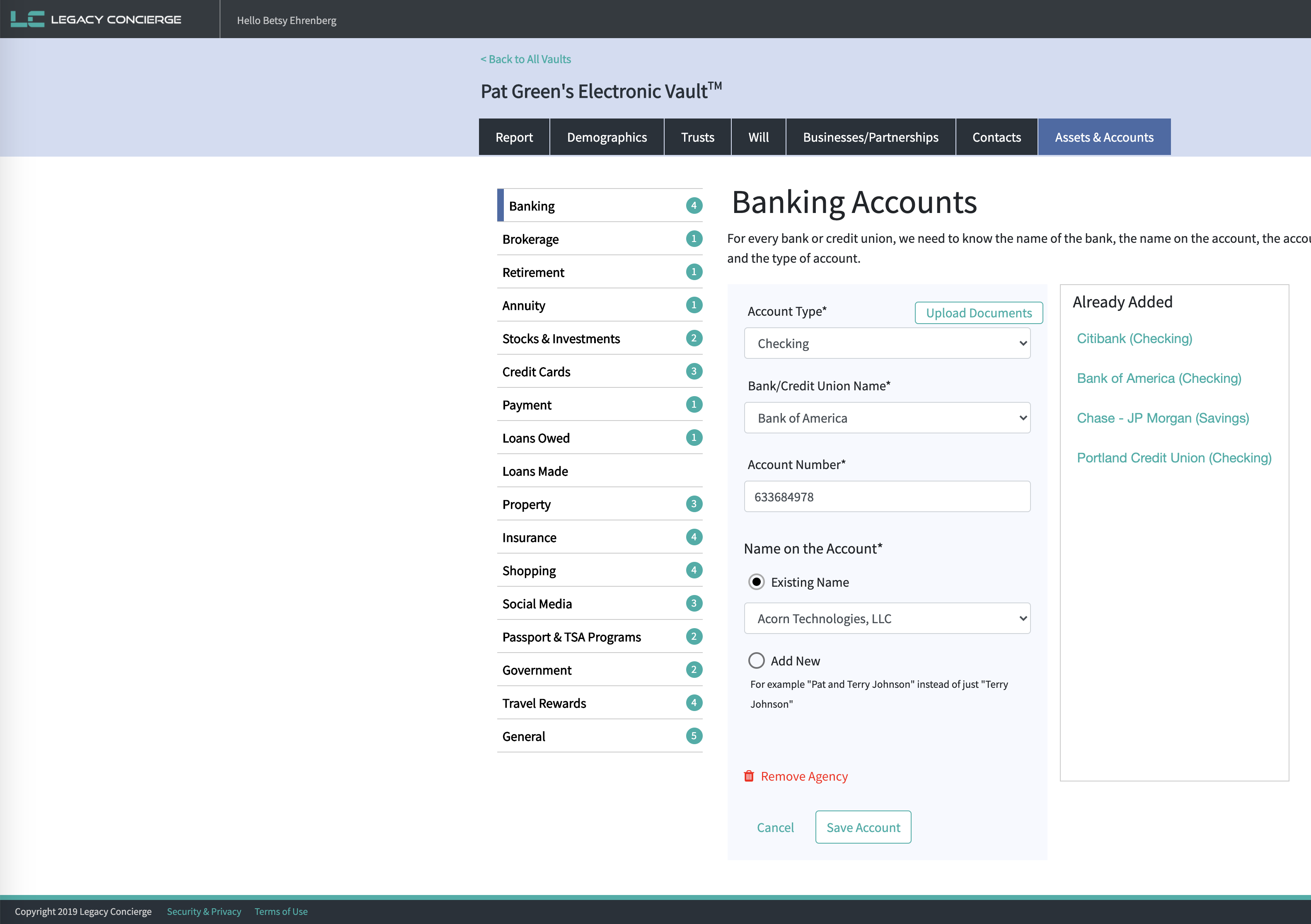Click the Banking count badge showing 4
The width and height of the screenshot is (1311, 924).
point(694,206)
